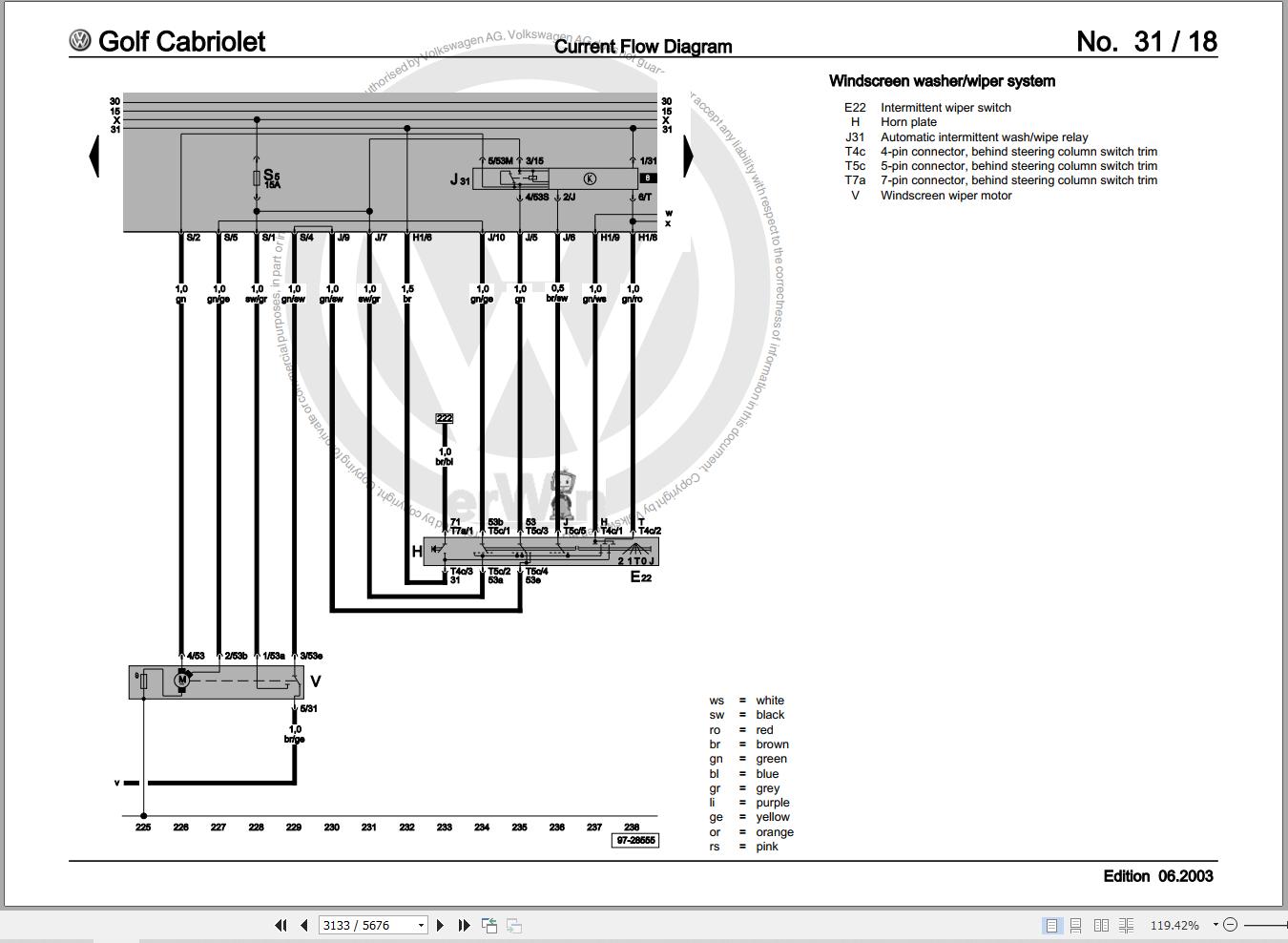
Task: Click the relay terminal label 1/31
Action: pos(648,161)
